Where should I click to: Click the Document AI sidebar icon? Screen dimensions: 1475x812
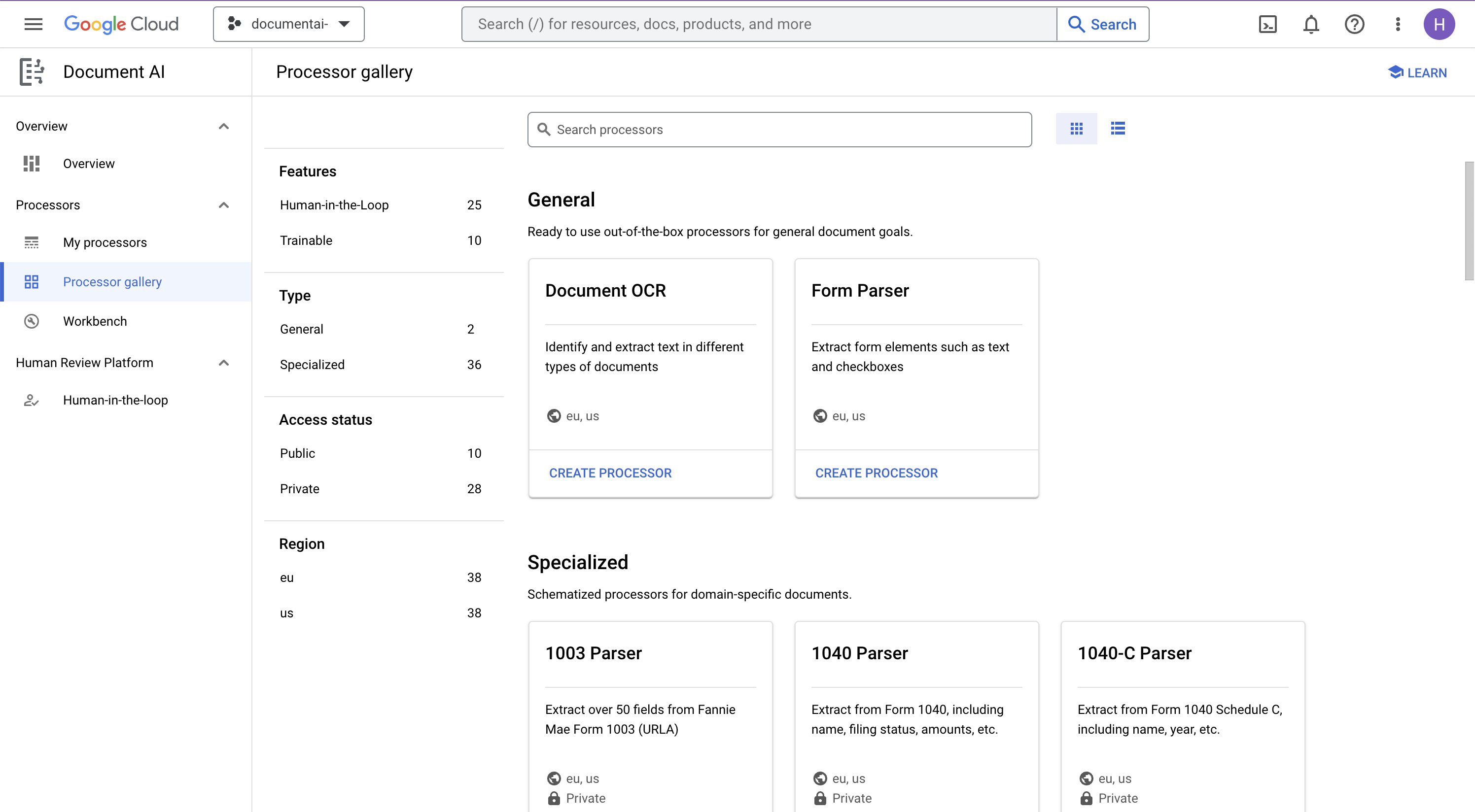click(30, 72)
